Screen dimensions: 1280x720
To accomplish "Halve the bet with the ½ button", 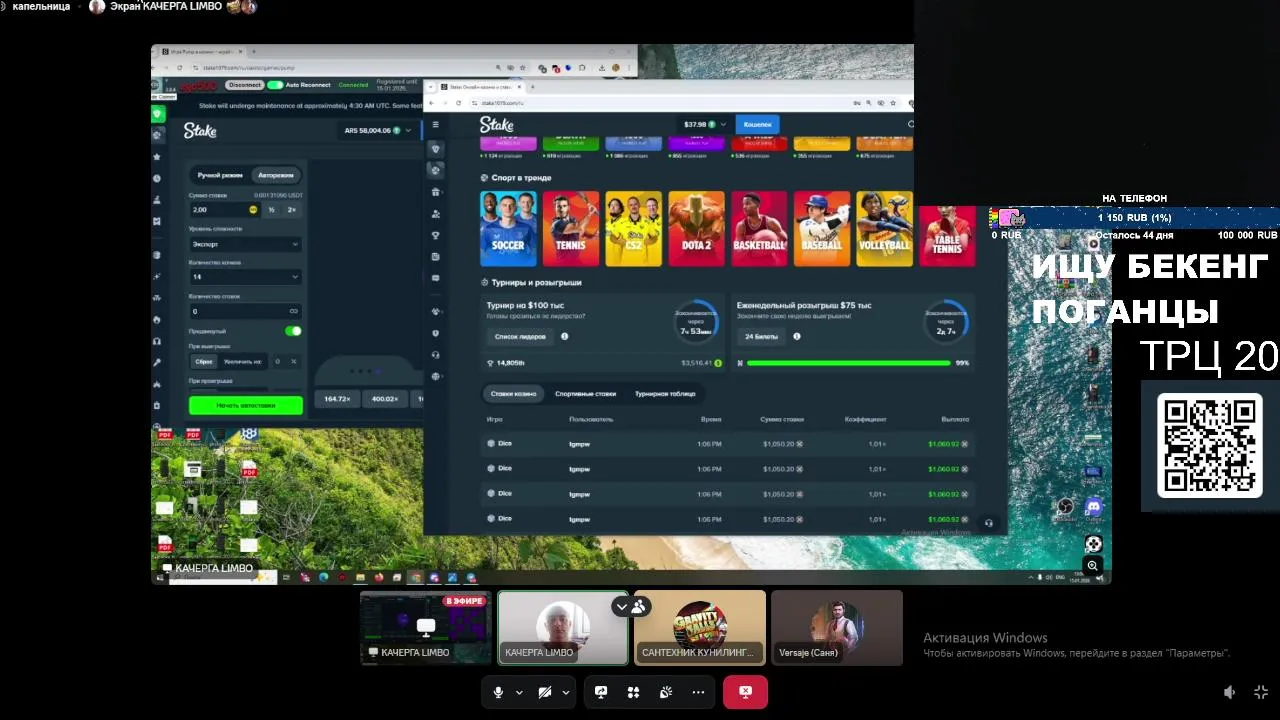I will (272, 210).
